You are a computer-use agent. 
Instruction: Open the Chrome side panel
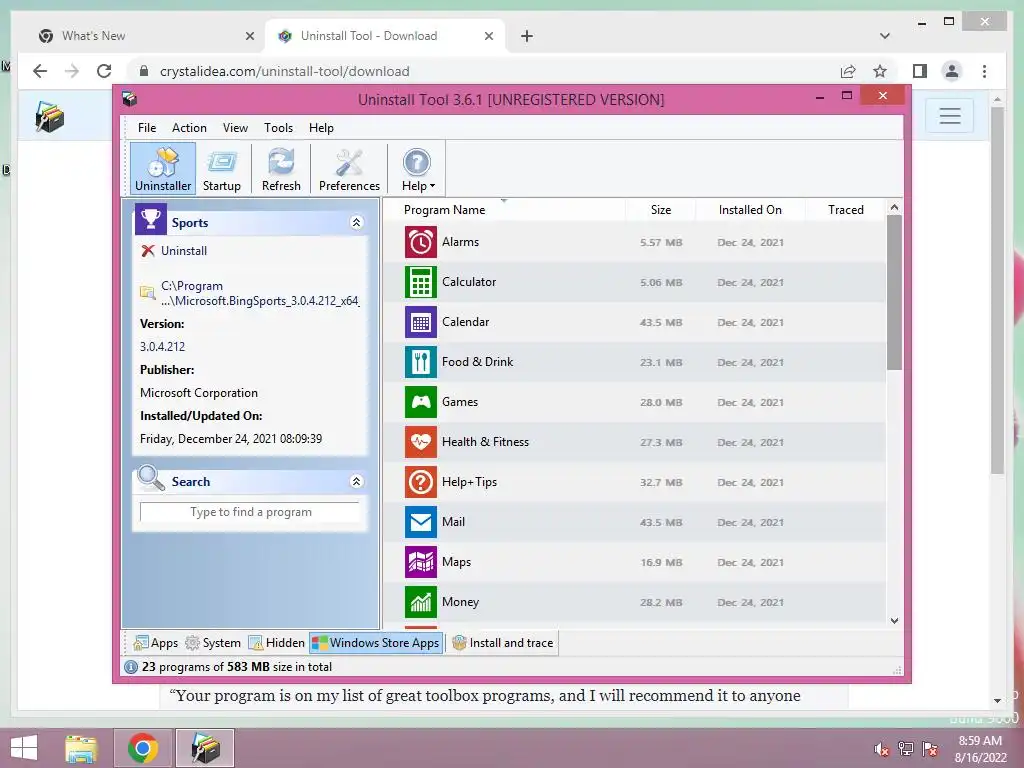(920, 71)
